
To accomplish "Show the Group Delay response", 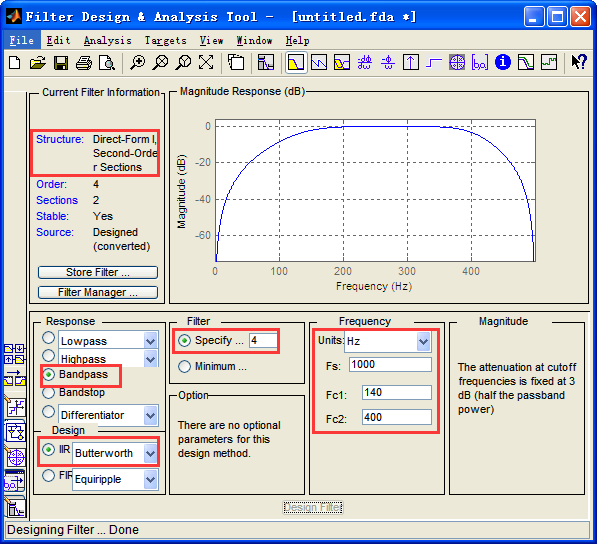I will pyautogui.click(x=365, y=62).
